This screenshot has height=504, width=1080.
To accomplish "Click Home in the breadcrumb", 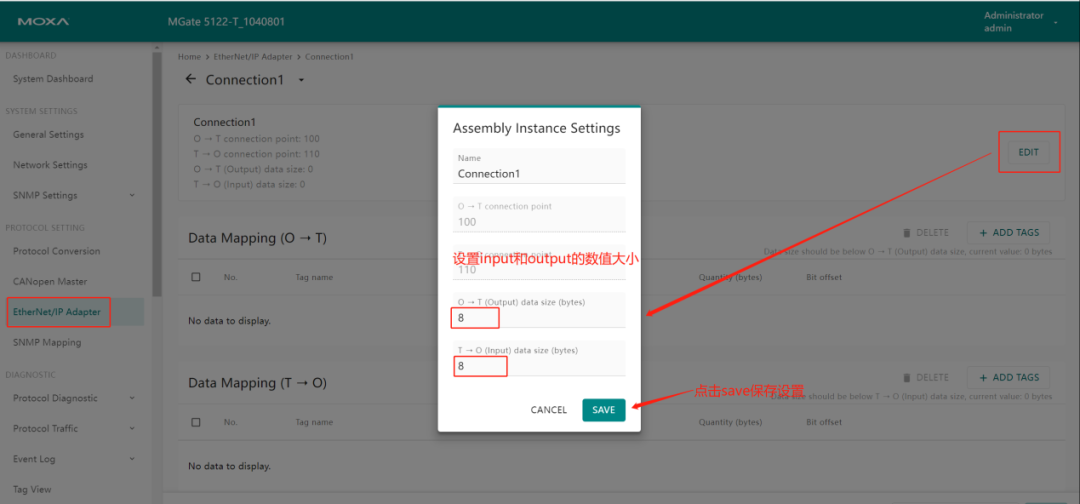I will [x=189, y=57].
